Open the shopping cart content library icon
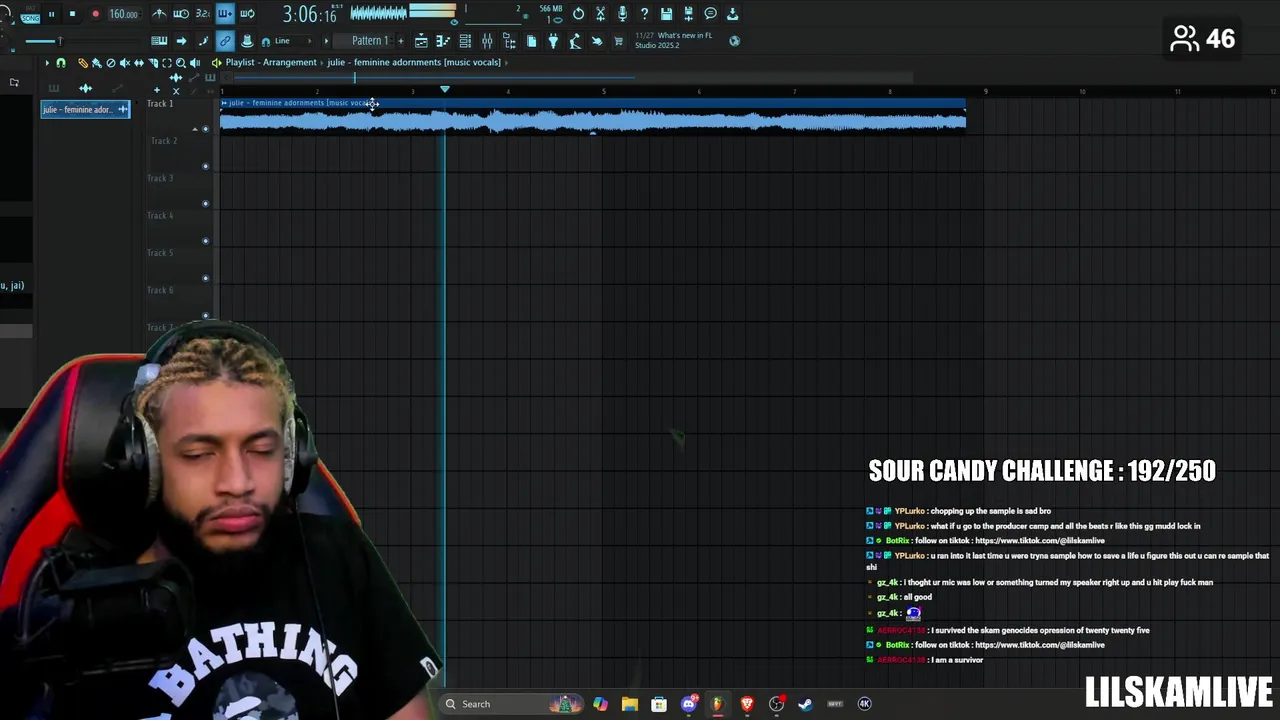The width and height of the screenshot is (1280, 720). point(619,41)
